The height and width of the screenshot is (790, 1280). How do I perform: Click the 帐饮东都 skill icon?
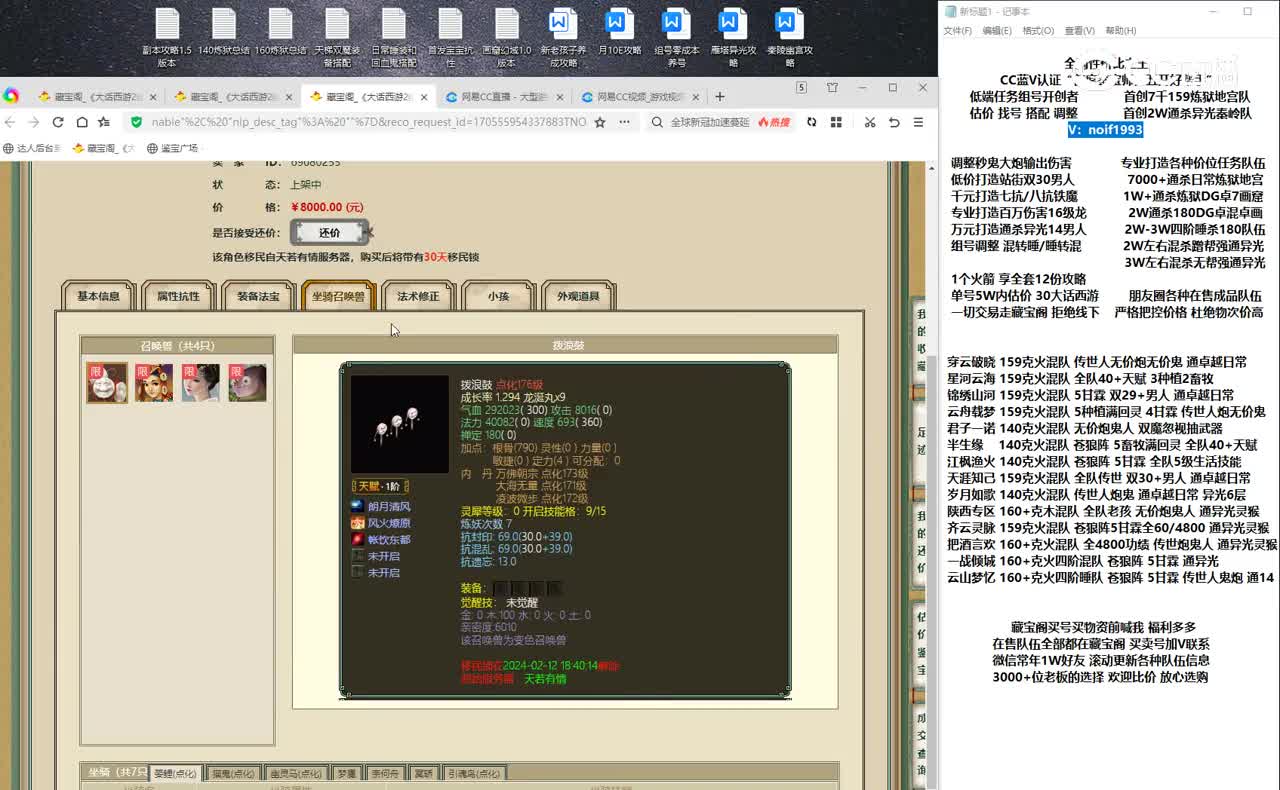pos(358,539)
